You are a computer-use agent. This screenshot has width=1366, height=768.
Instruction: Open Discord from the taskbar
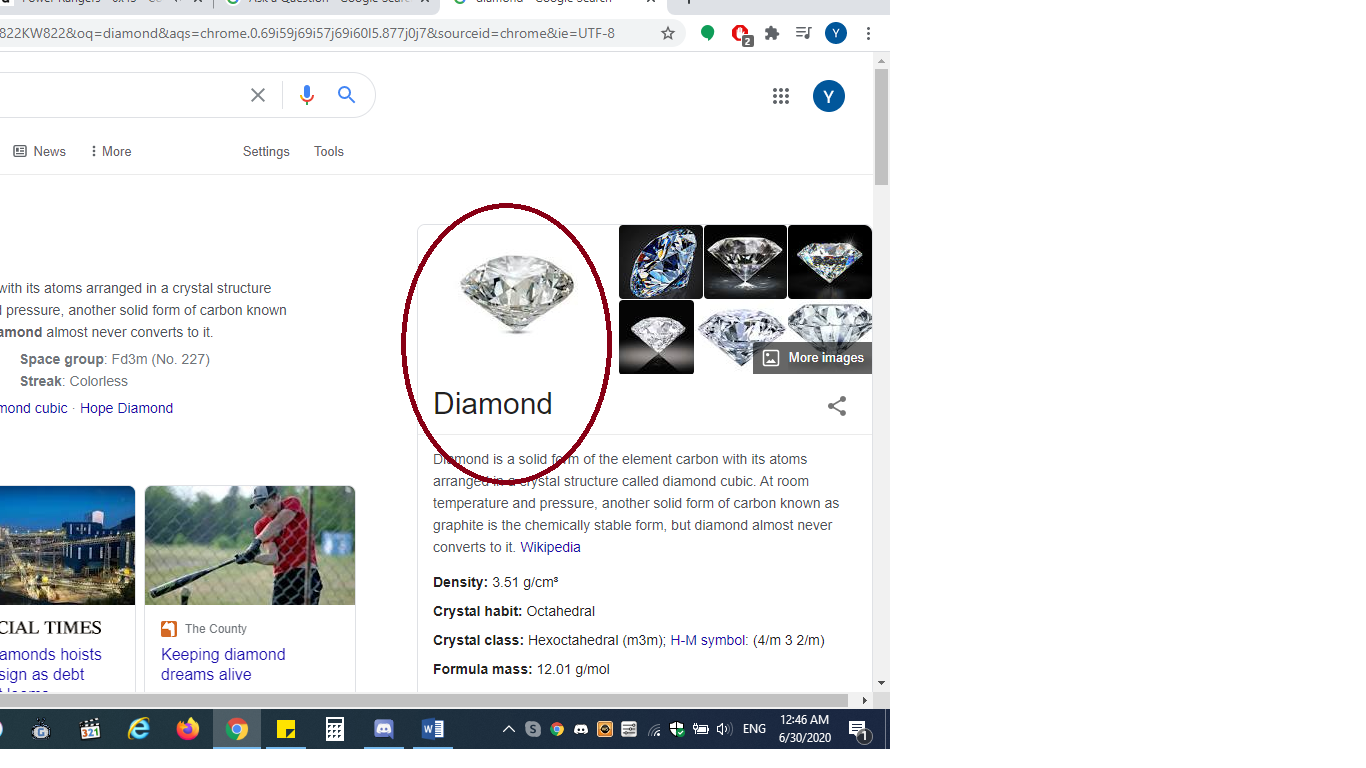pyautogui.click(x=383, y=729)
